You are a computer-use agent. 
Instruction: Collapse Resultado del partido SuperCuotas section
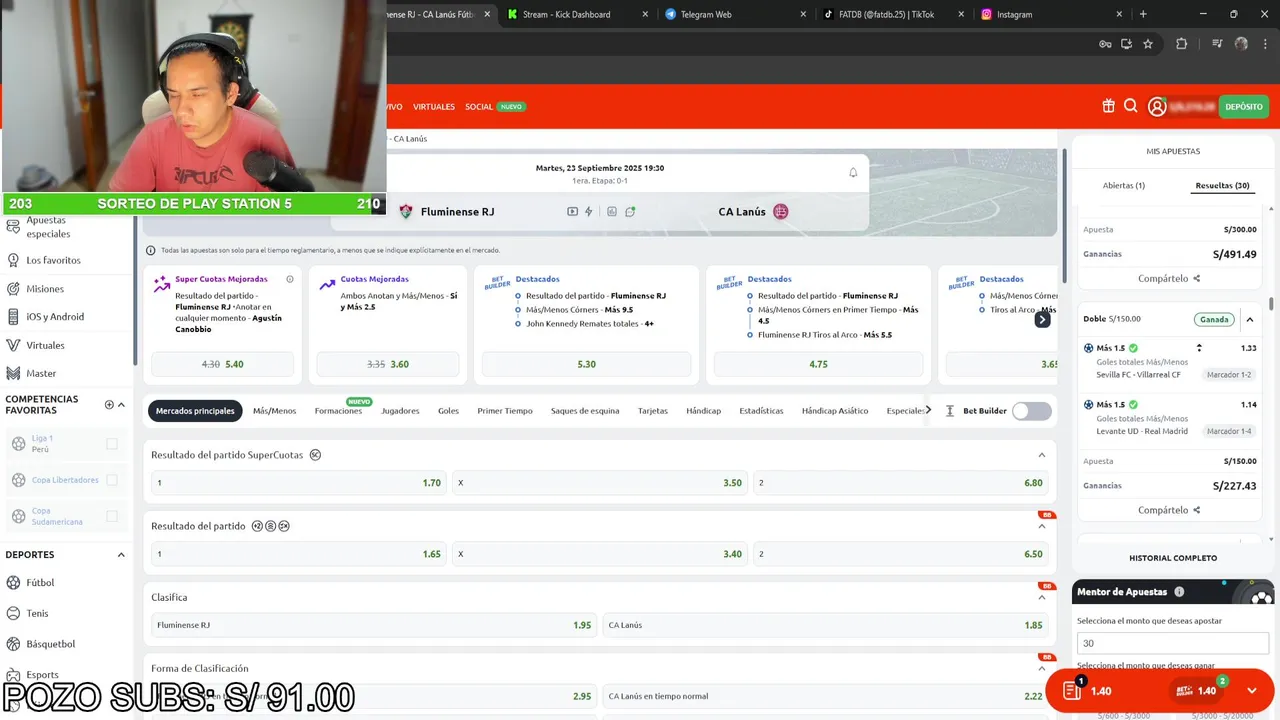coord(1041,455)
